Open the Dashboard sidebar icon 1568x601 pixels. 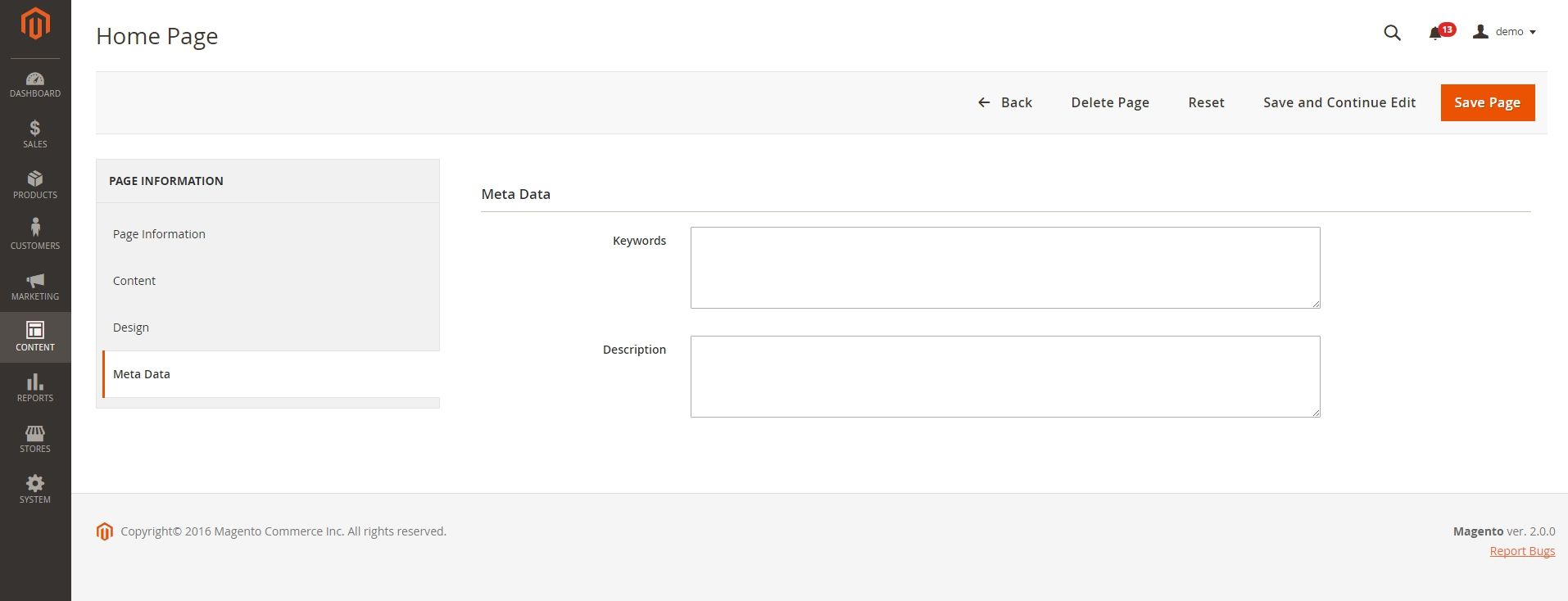point(35,84)
